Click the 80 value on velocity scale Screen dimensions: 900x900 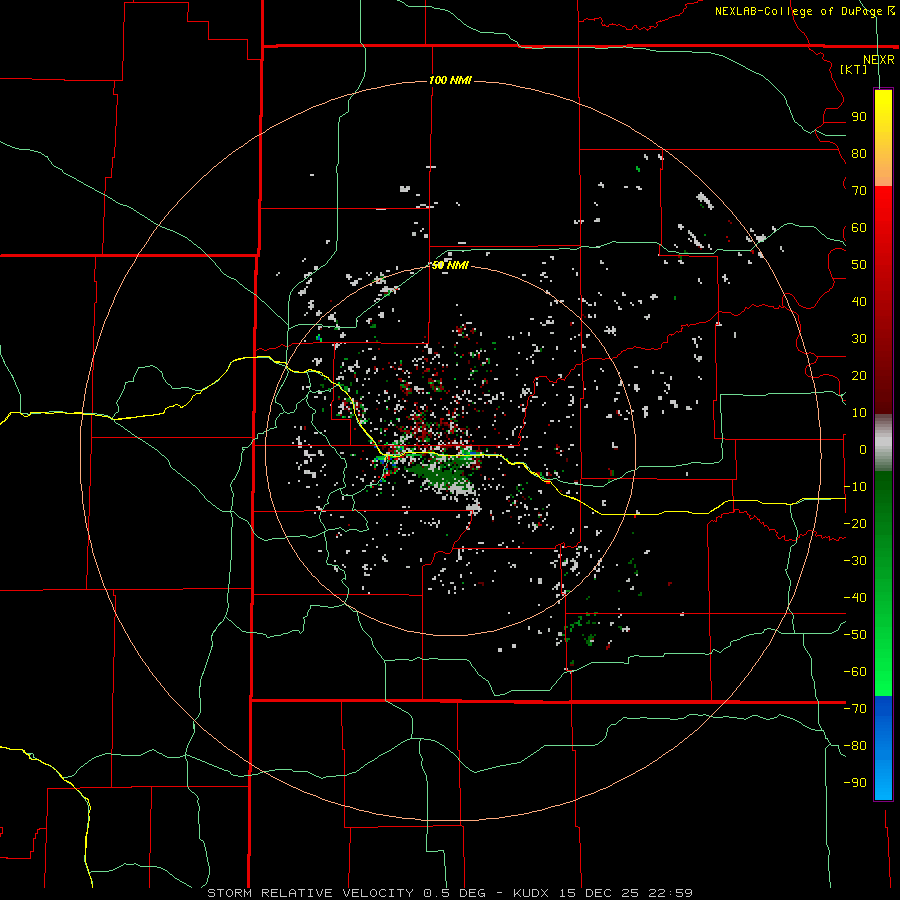(859, 154)
